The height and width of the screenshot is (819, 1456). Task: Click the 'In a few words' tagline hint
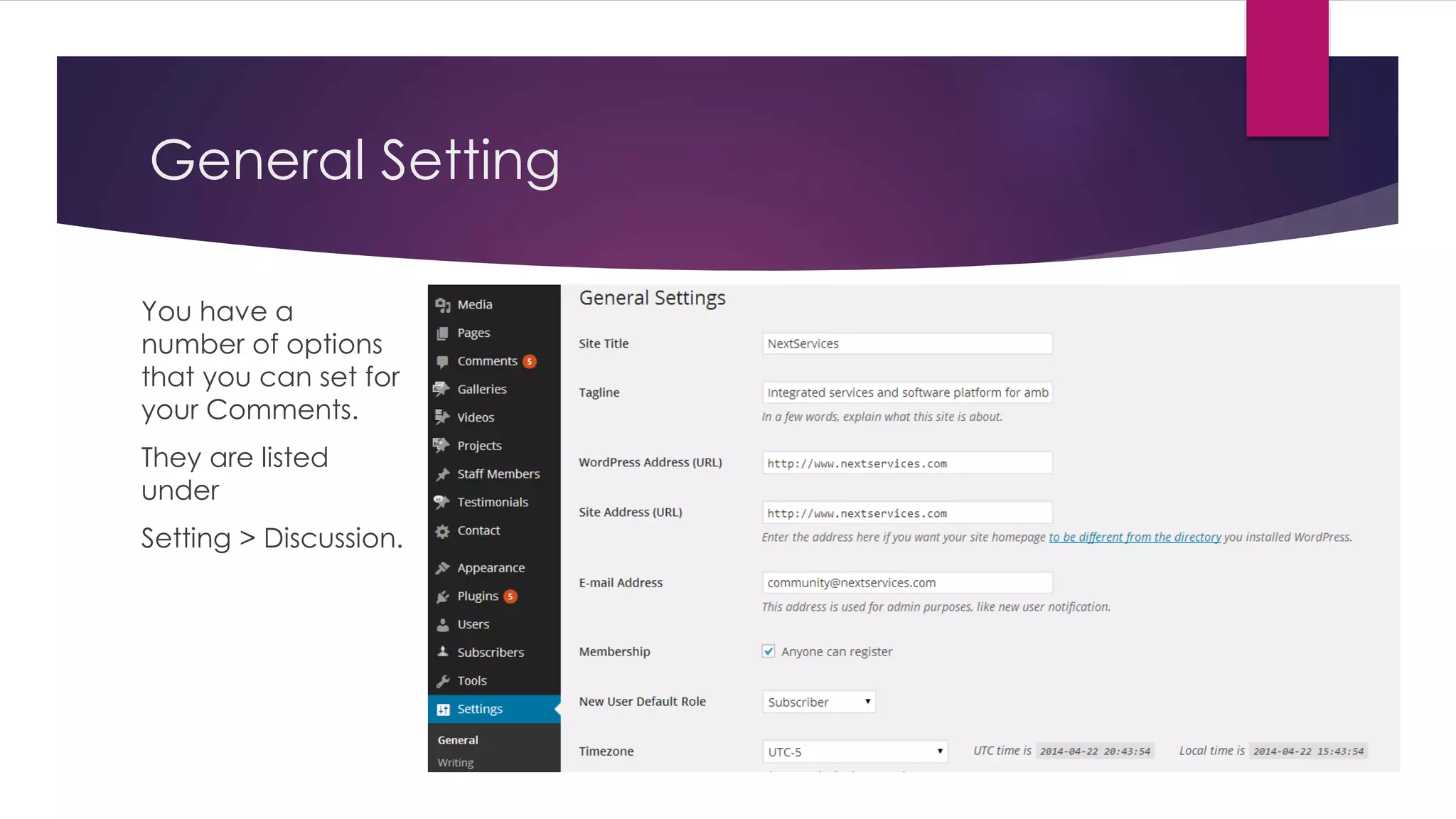click(882, 417)
